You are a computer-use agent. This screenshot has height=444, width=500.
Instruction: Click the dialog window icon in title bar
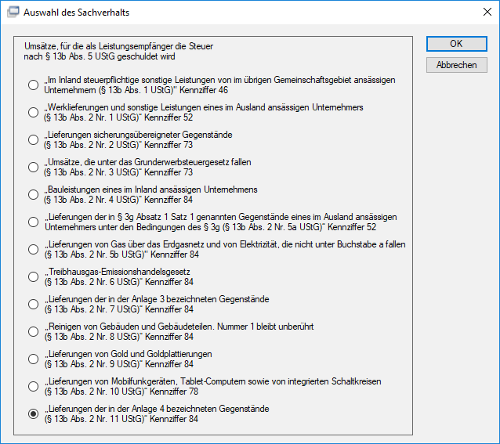13,12
